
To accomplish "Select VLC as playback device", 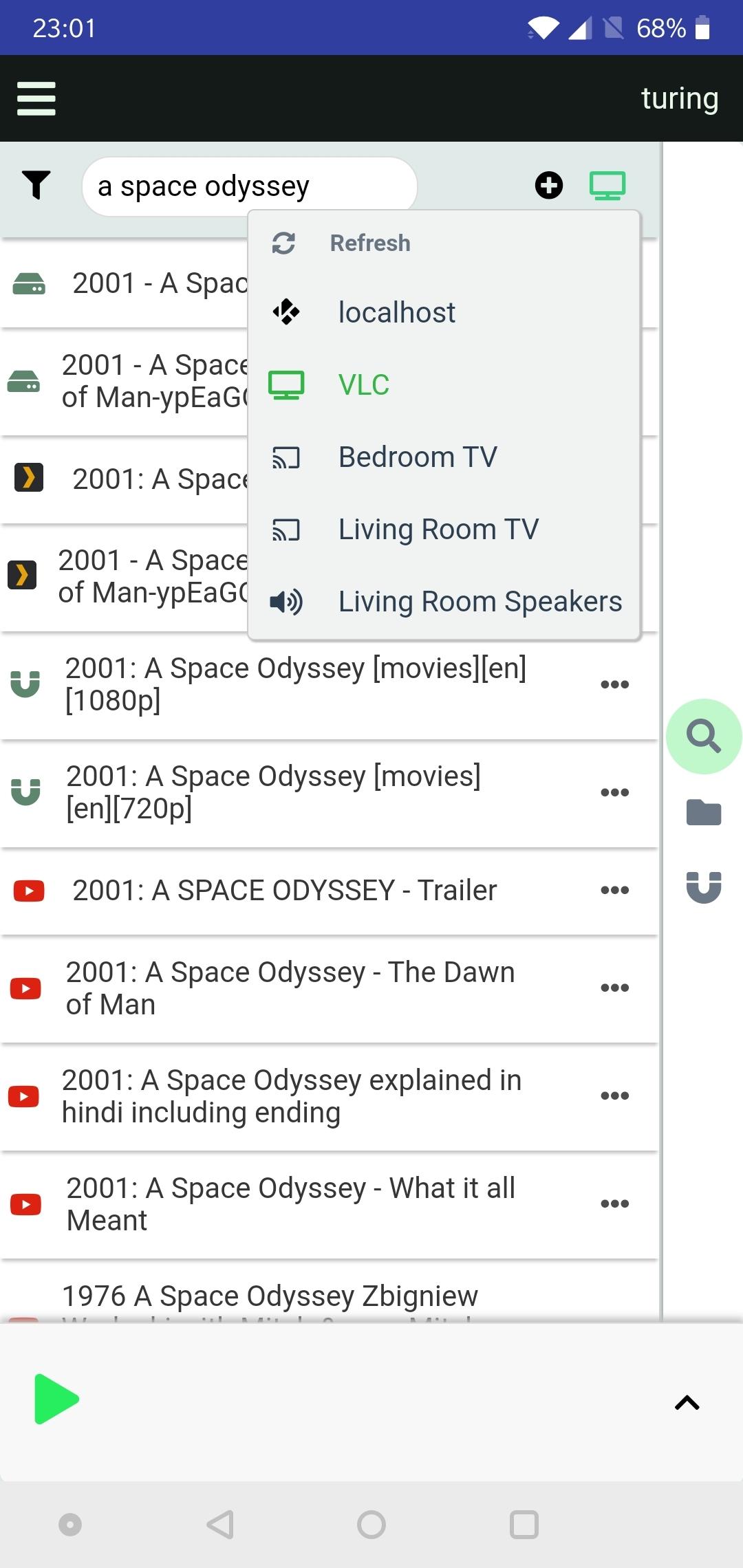I will click(364, 385).
